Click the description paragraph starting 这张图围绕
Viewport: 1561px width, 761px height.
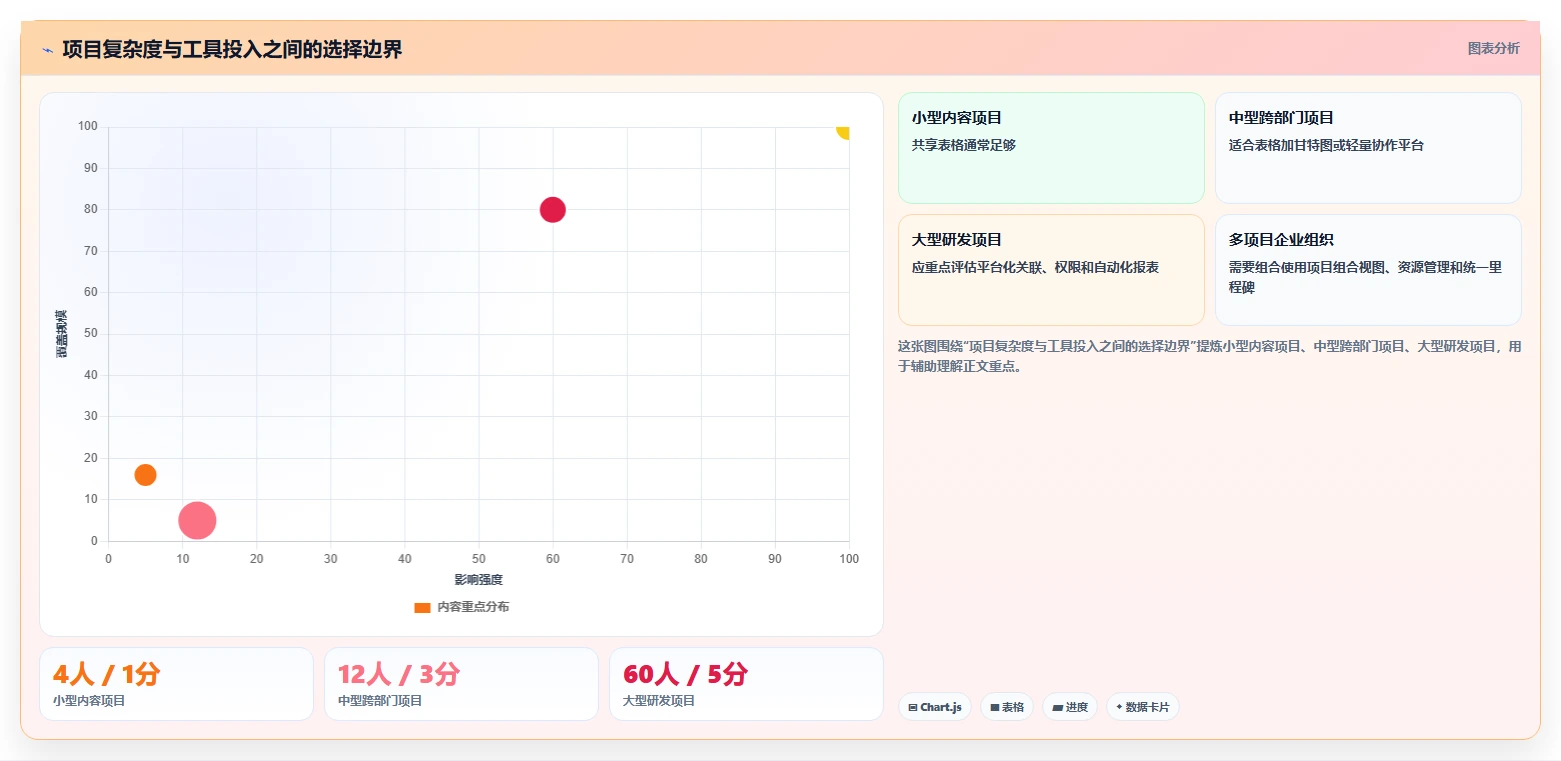coord(1210,356)
